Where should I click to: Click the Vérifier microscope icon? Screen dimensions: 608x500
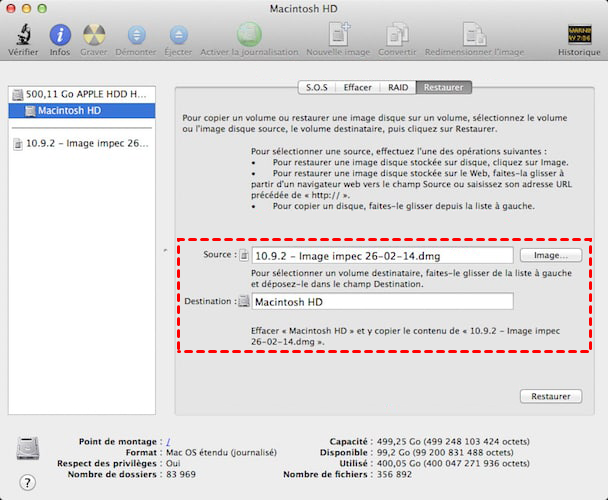24,35
